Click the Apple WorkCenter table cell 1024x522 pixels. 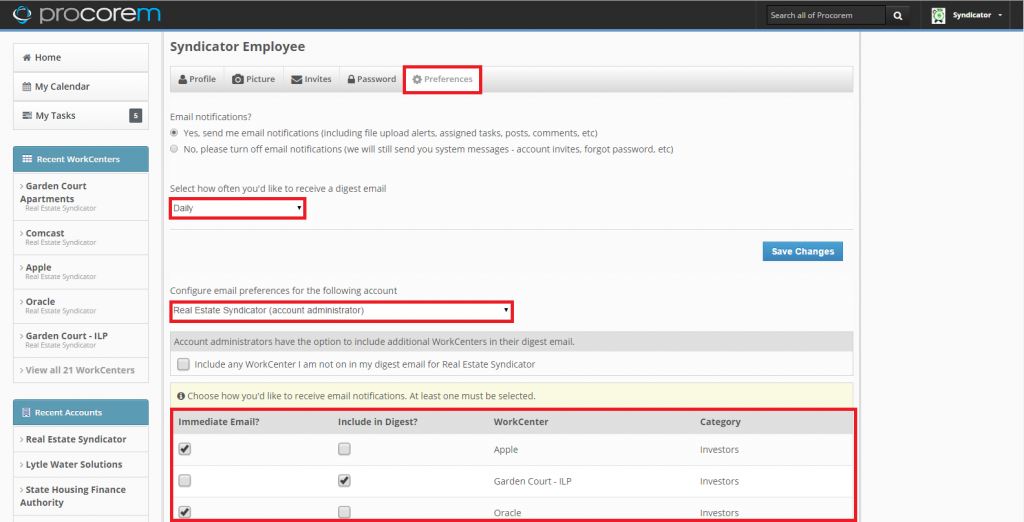(507, 449)
